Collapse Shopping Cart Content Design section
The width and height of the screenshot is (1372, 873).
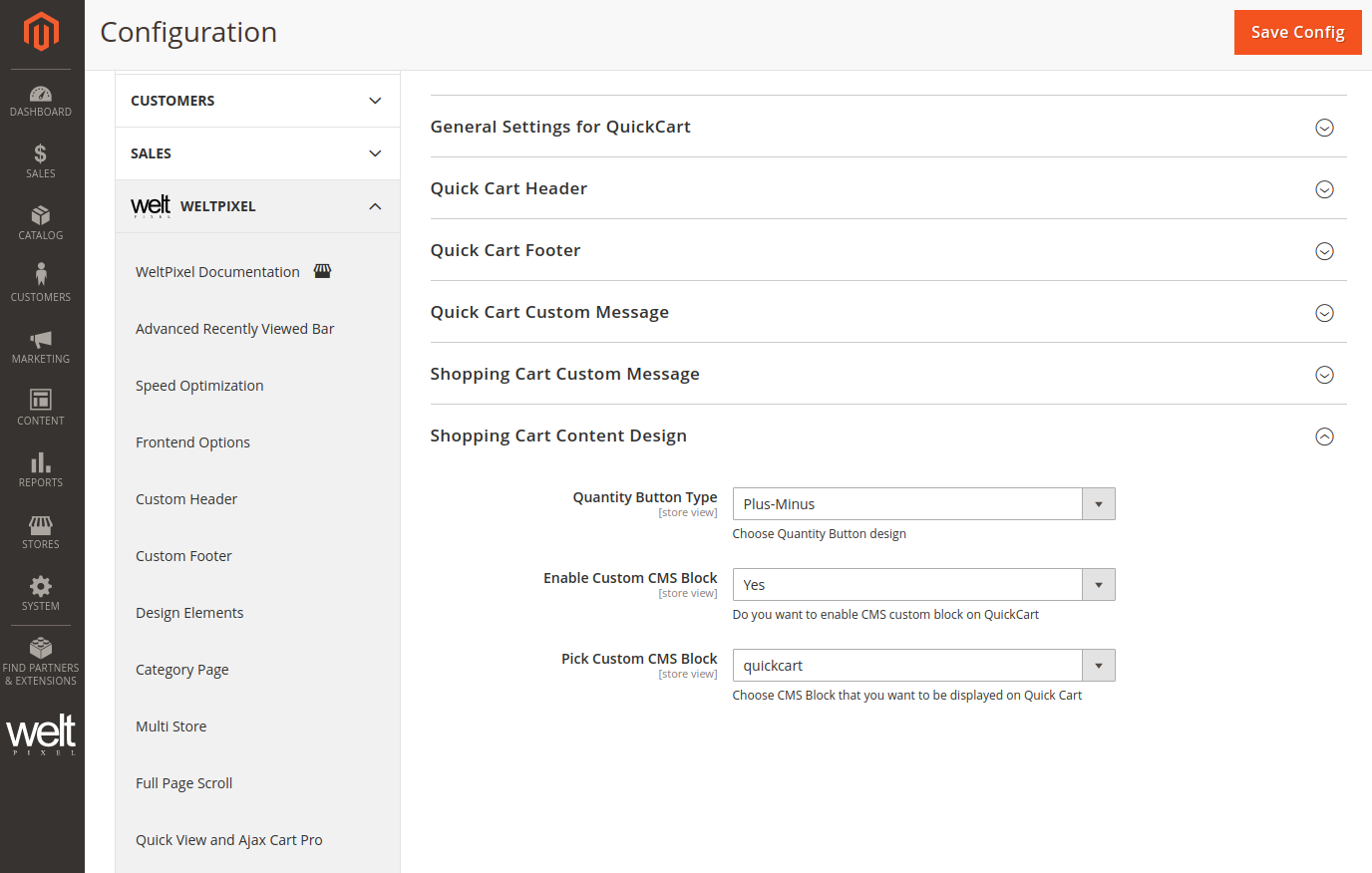tap(1324, 436)
